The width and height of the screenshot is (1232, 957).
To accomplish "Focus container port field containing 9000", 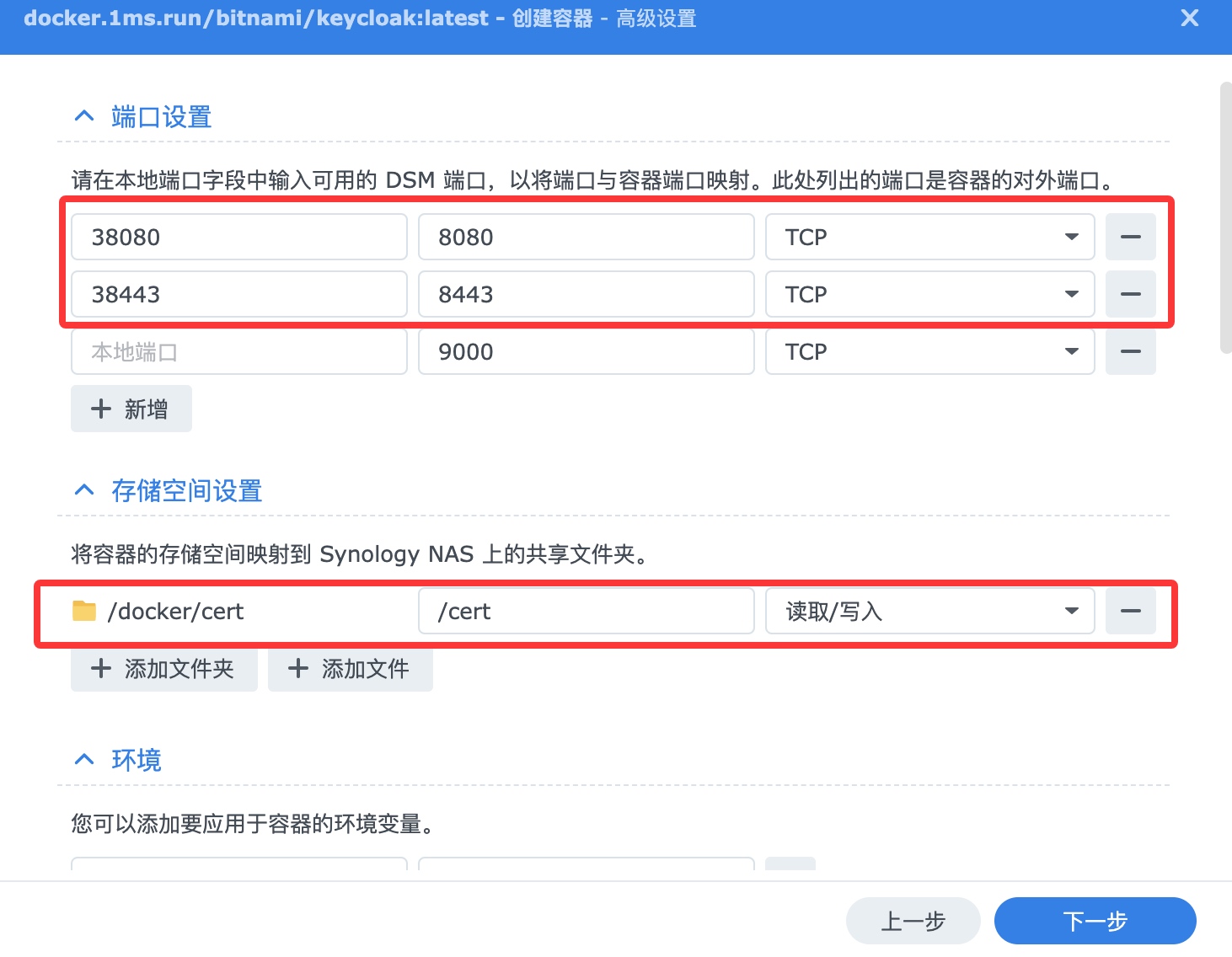I will point(586,351).
